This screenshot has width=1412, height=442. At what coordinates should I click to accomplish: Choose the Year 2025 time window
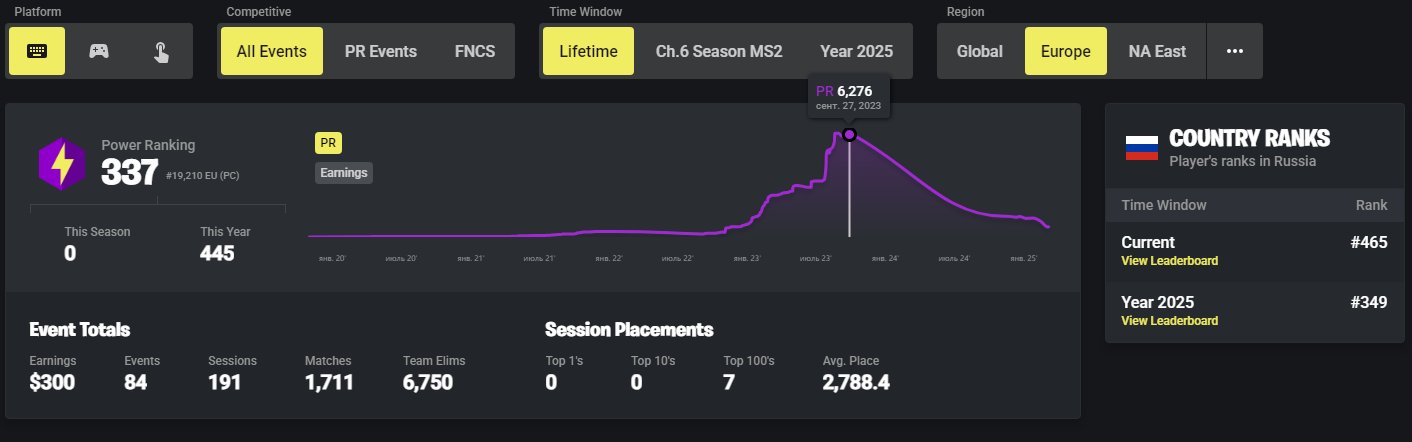point(856,51)
